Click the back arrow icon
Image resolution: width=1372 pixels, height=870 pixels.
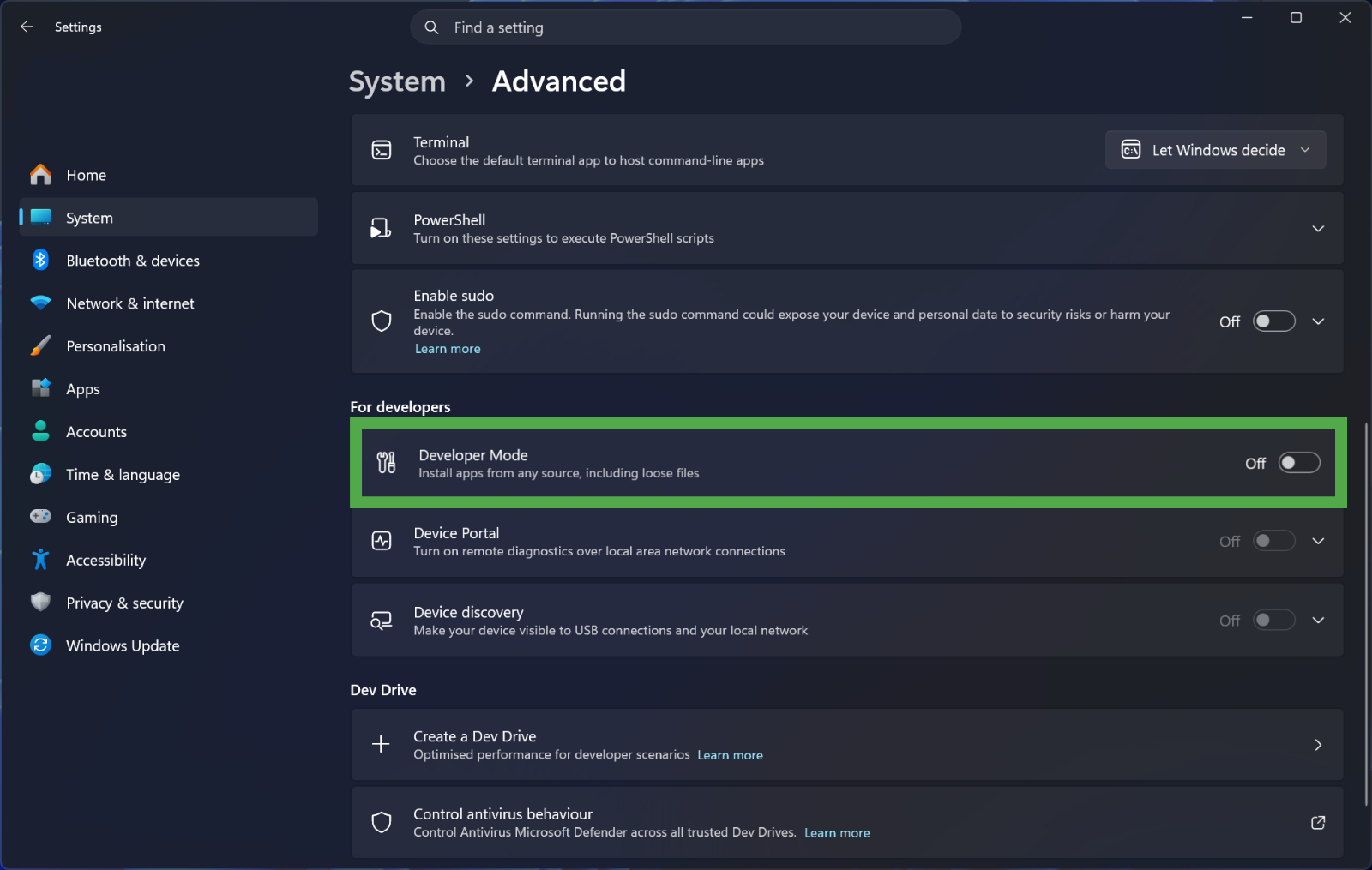27,27
